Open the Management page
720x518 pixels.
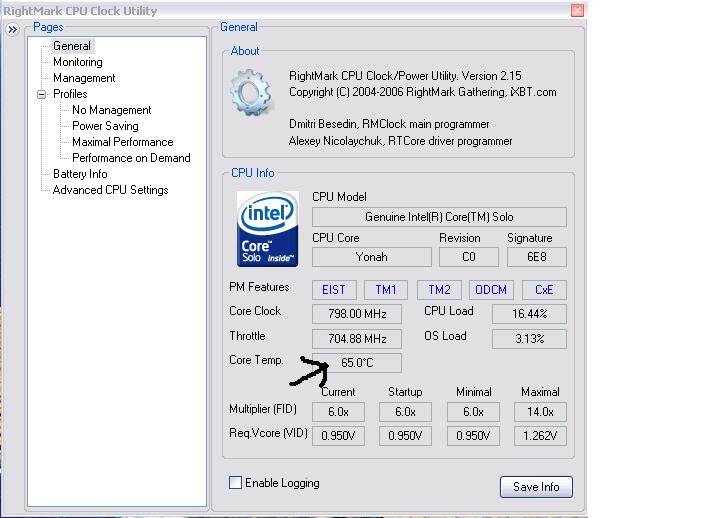tap(84, 78)
